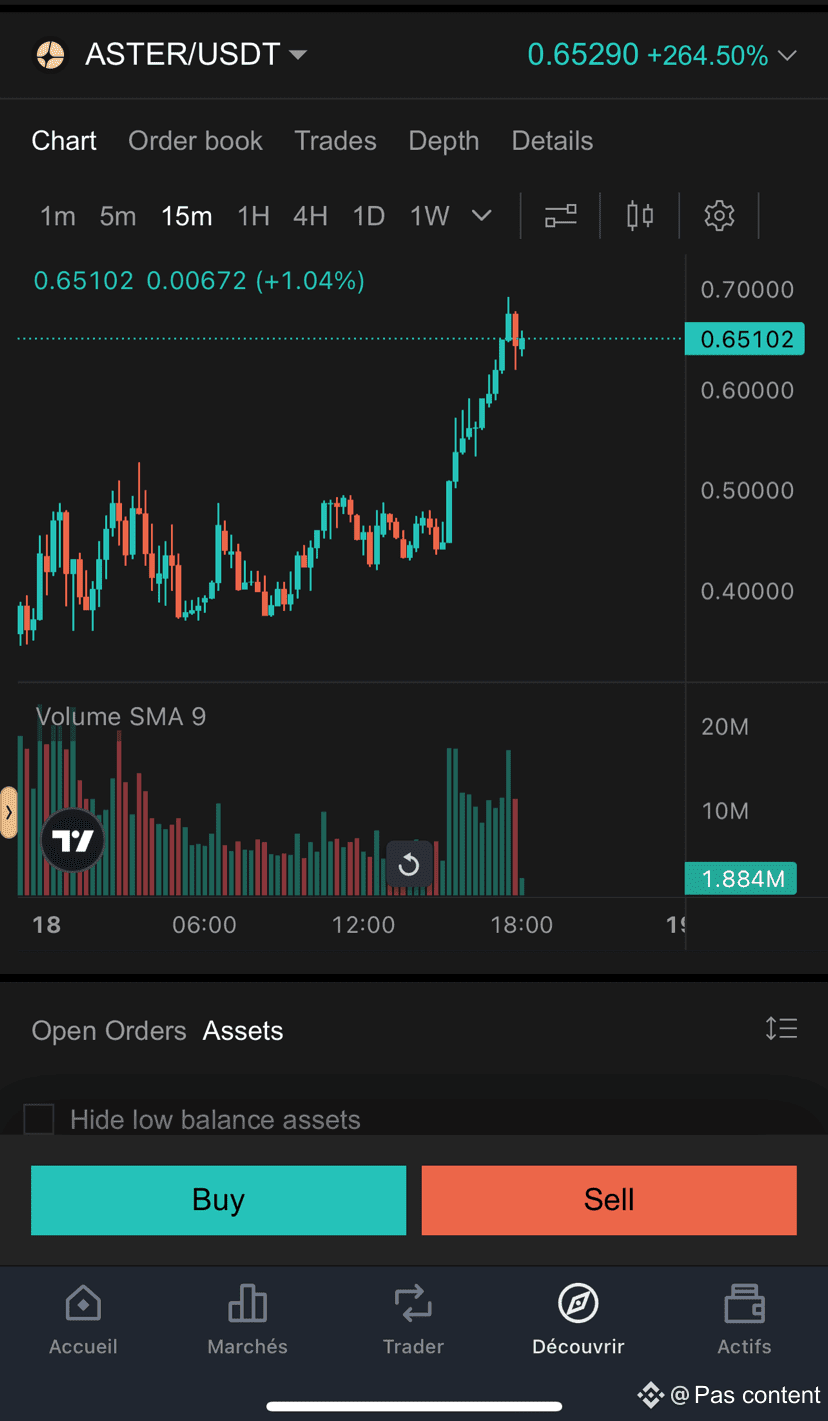Click the 0.65102 price label on axis
Viewport: 828px width, 1421px height.
[x=745, y=339]
